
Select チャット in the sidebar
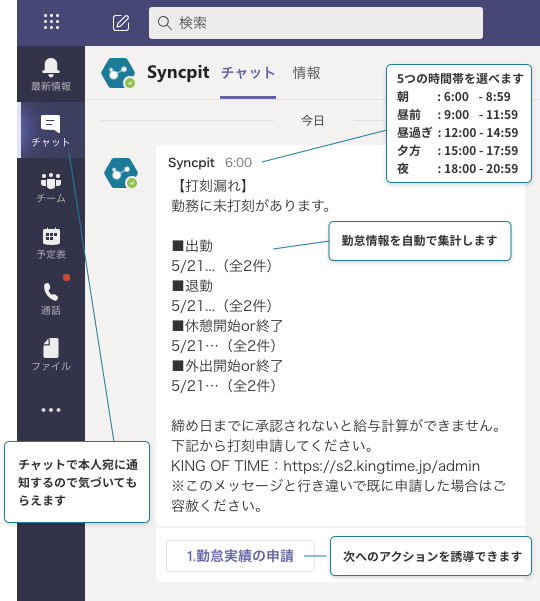(x=51, y=130)
